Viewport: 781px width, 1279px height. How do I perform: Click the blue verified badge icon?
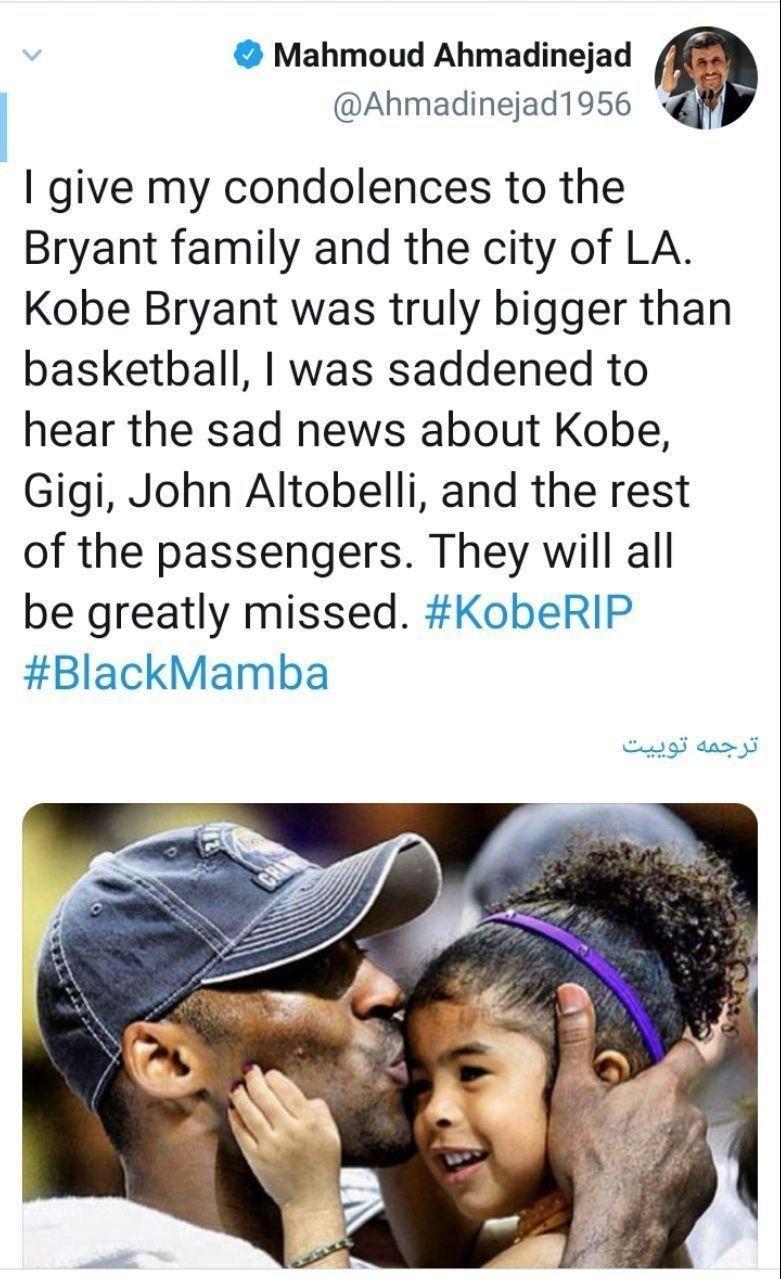click(248, 57)
